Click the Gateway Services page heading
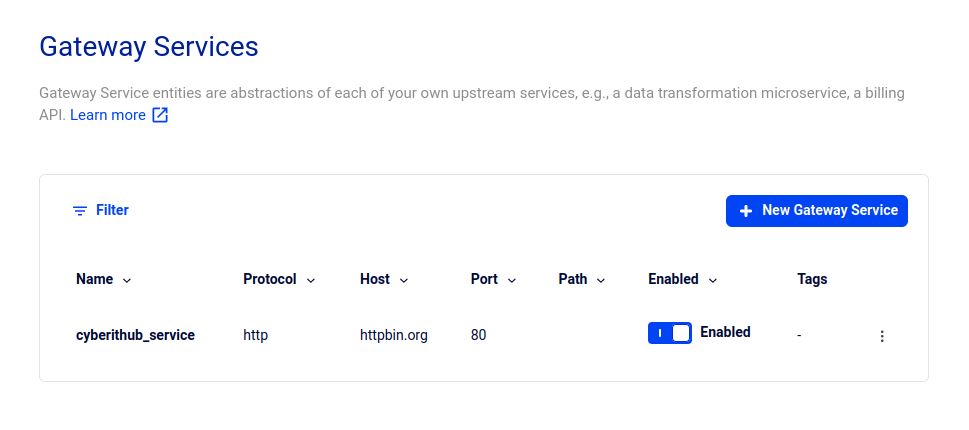The width and height of the screenshot is (969, 430). pos(148,46)
